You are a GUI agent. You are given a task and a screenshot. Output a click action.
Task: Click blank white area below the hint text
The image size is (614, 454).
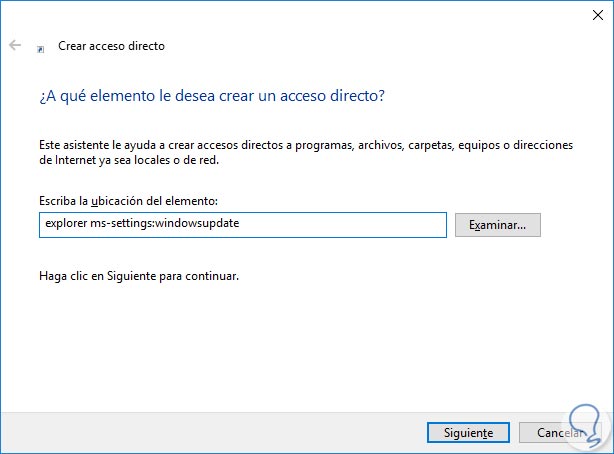[300, 350]
